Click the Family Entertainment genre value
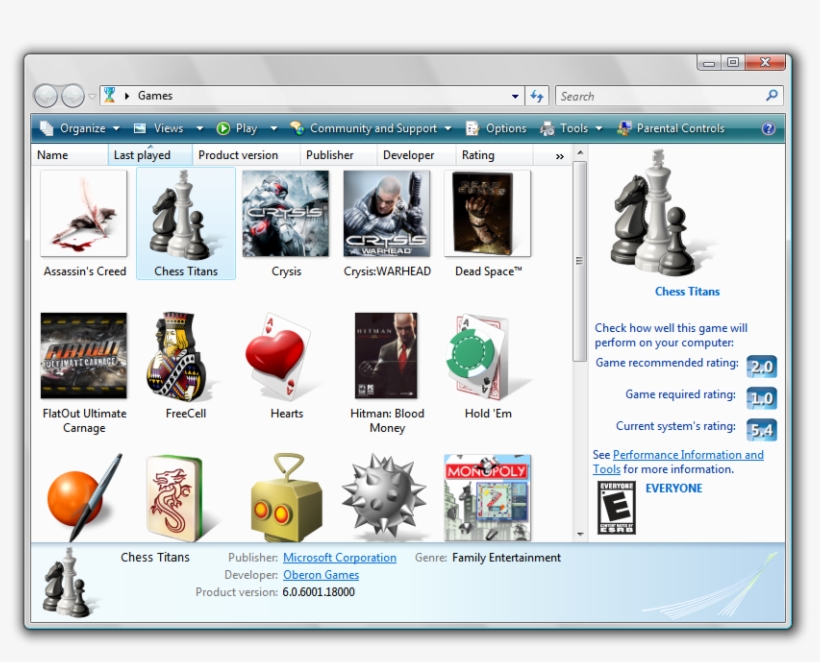 (506, 558)
